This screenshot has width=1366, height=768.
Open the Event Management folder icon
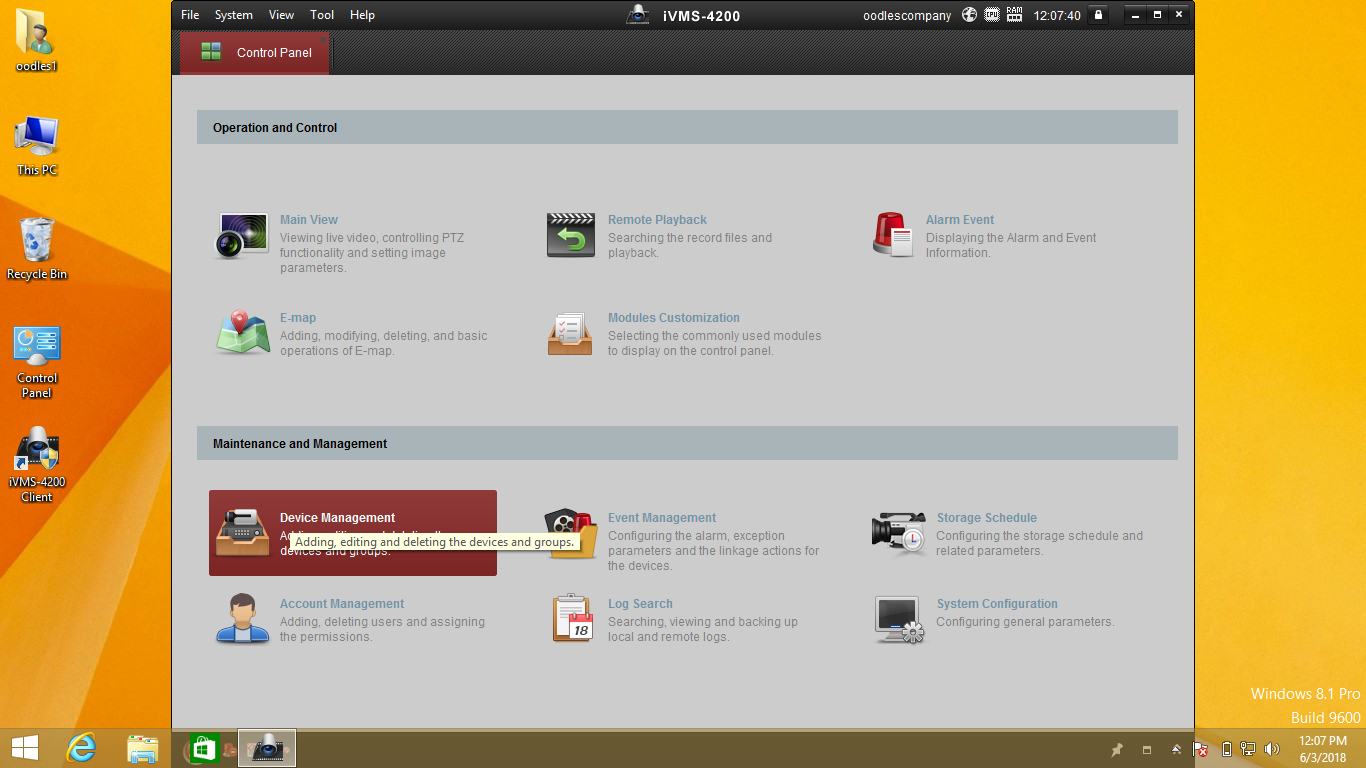pos(571,533)
